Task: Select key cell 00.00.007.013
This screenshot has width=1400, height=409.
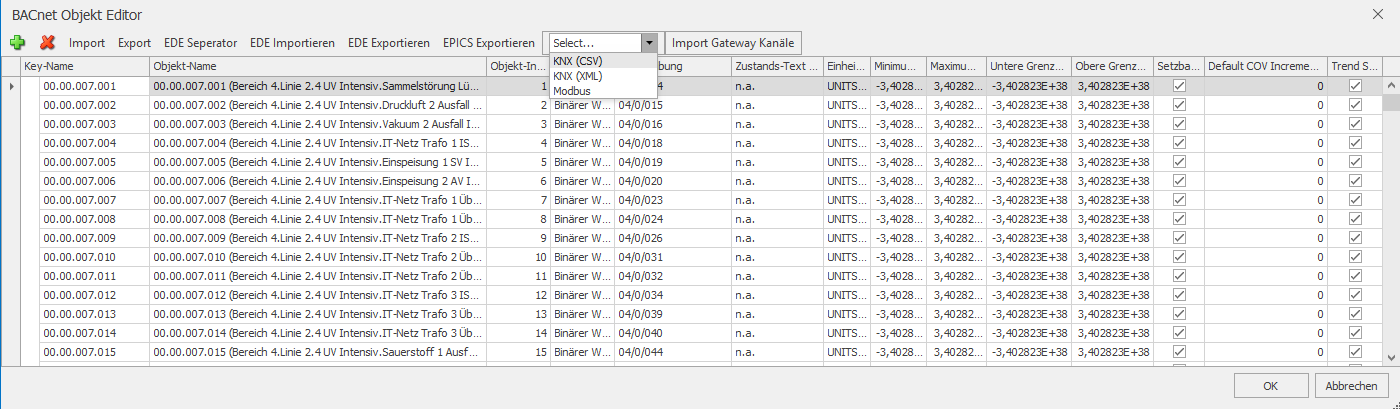Action: tap(94, 314)
